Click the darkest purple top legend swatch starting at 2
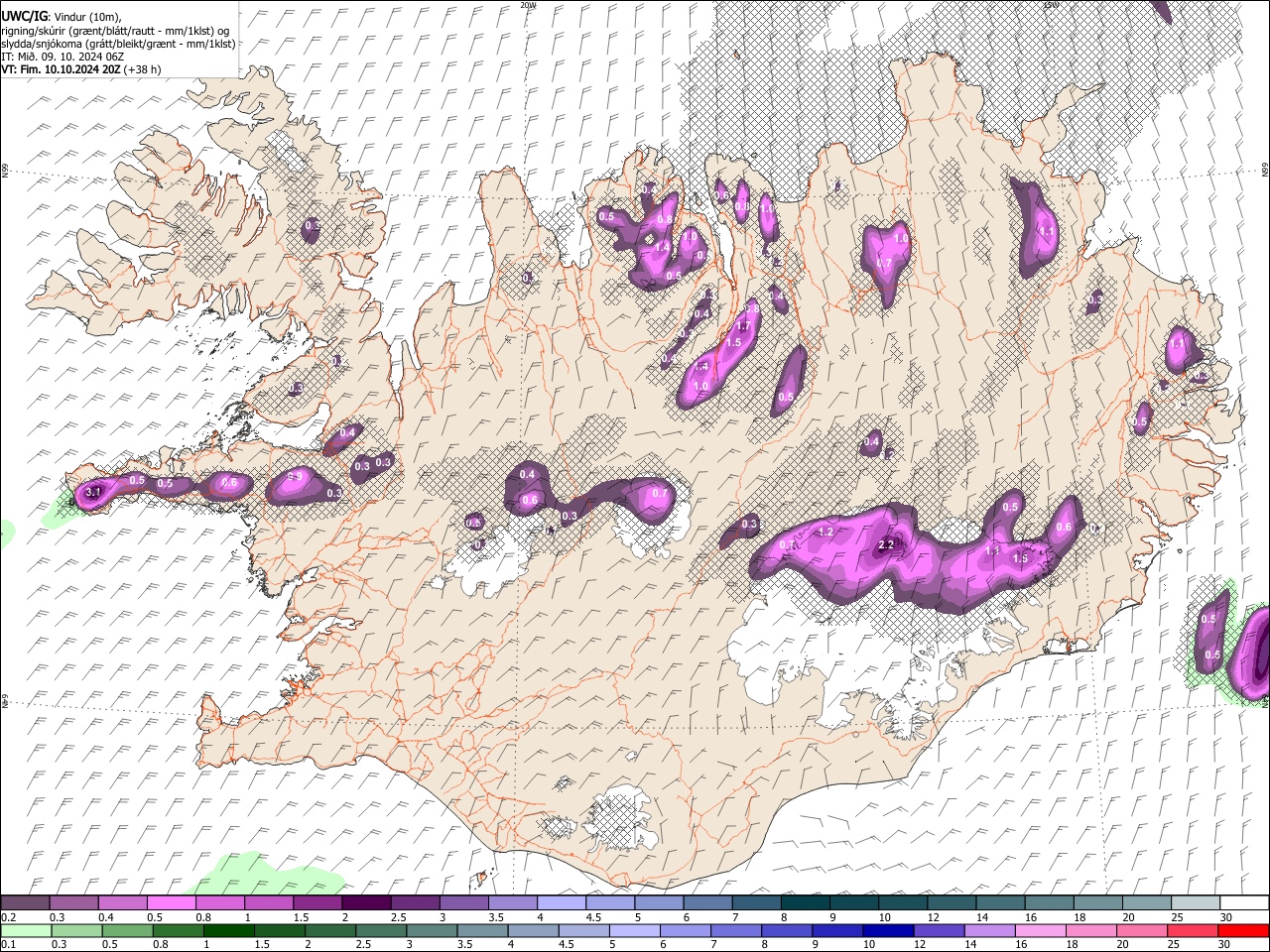1270x952 pixels. (366, 903)
